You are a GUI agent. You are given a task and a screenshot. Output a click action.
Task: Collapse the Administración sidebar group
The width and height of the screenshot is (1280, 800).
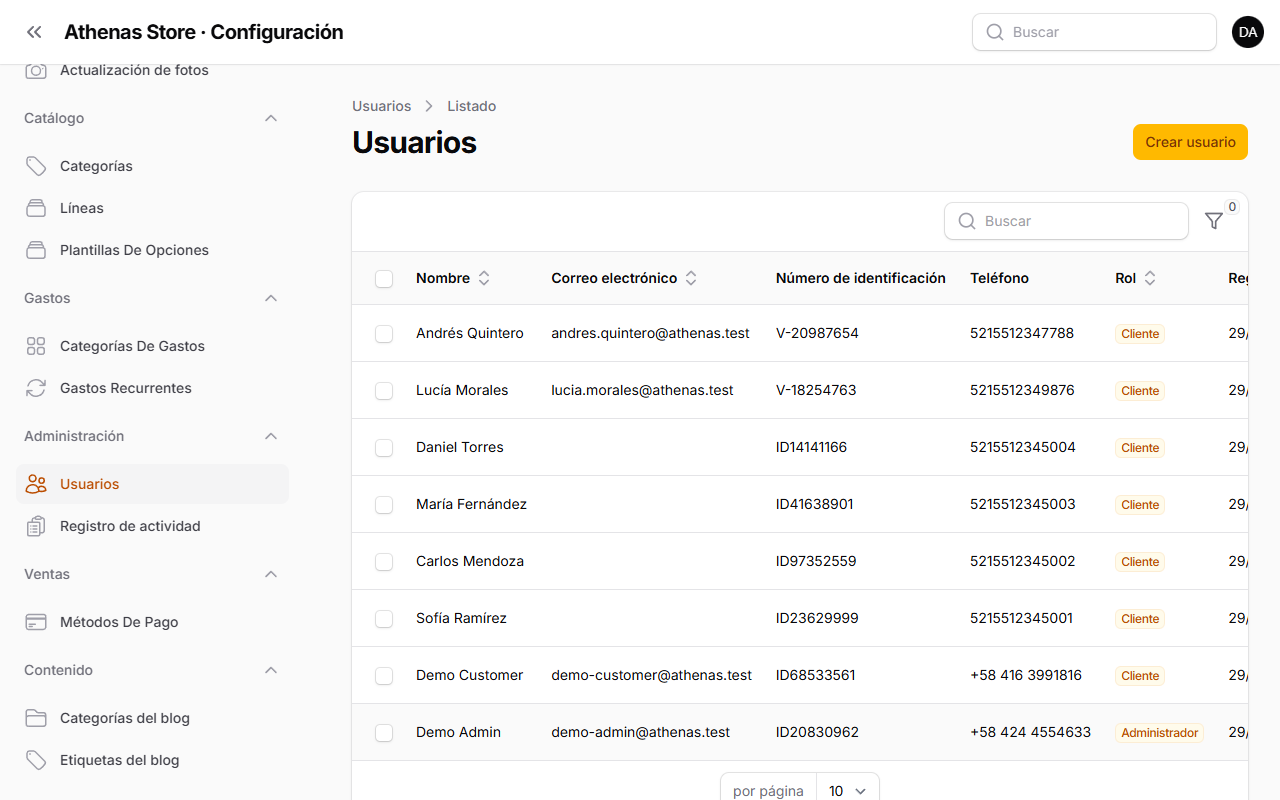[x=271, y=436]
